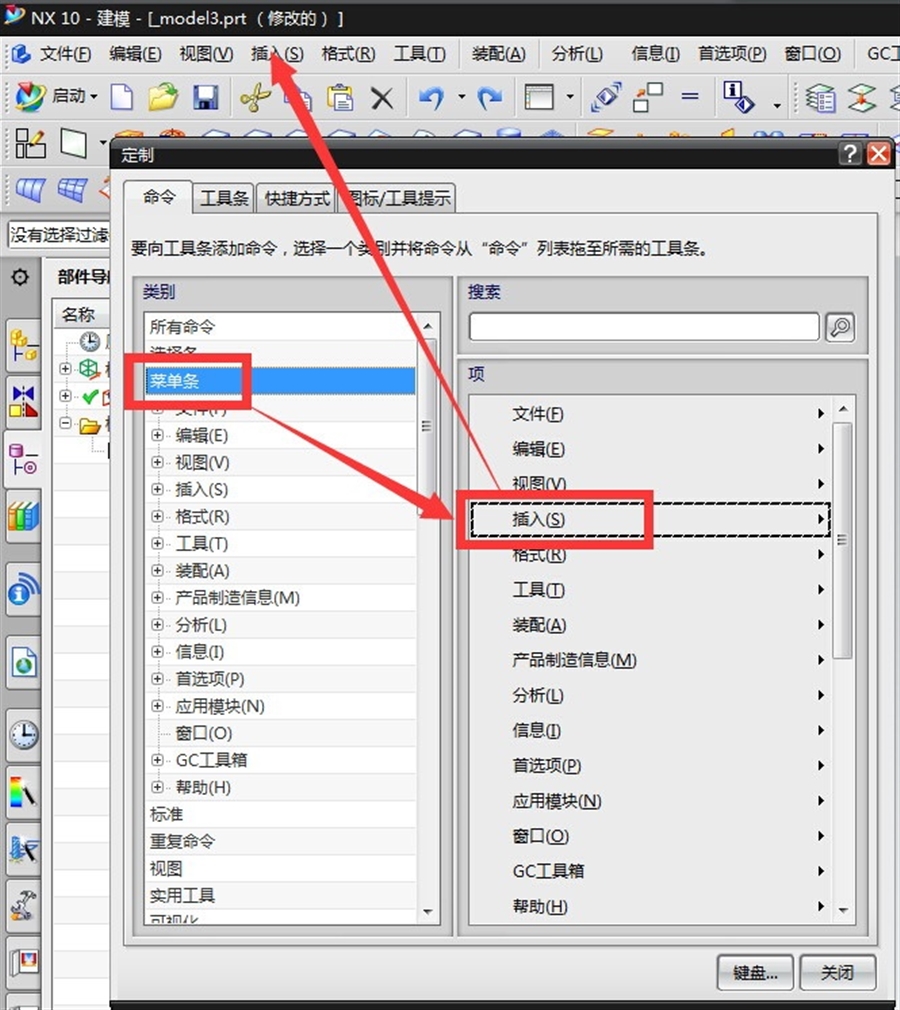Click the search magnifier button in dialog
Image resolution: width=900 pixels, height=1010 pixels.
(840, 327)
